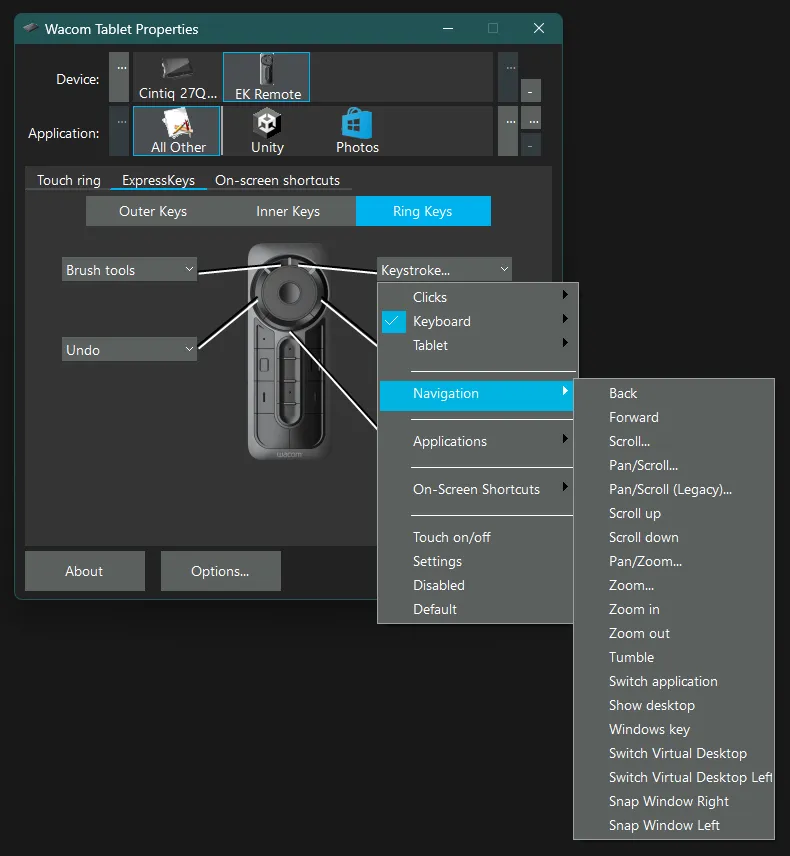Image resolution: width=790 pixels, height=856 pixels.
Task: Choose Settings from the menu
Action: coord(476,561)
